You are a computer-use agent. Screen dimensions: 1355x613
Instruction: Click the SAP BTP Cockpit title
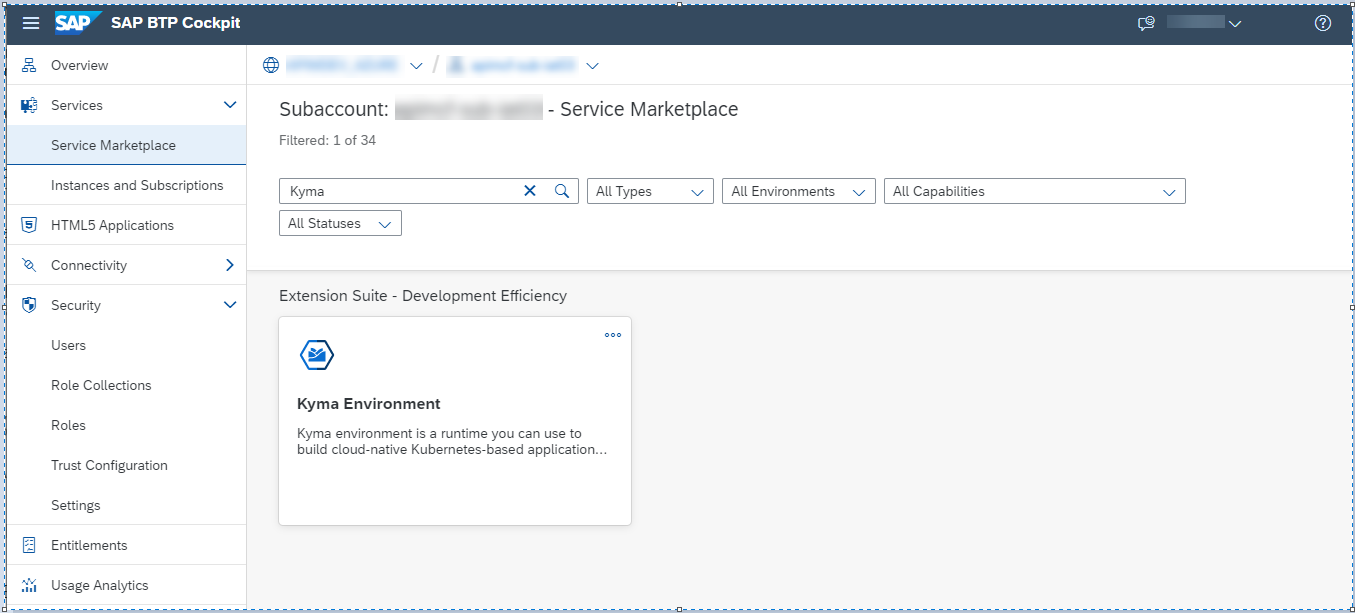click(x=176, y=23)
